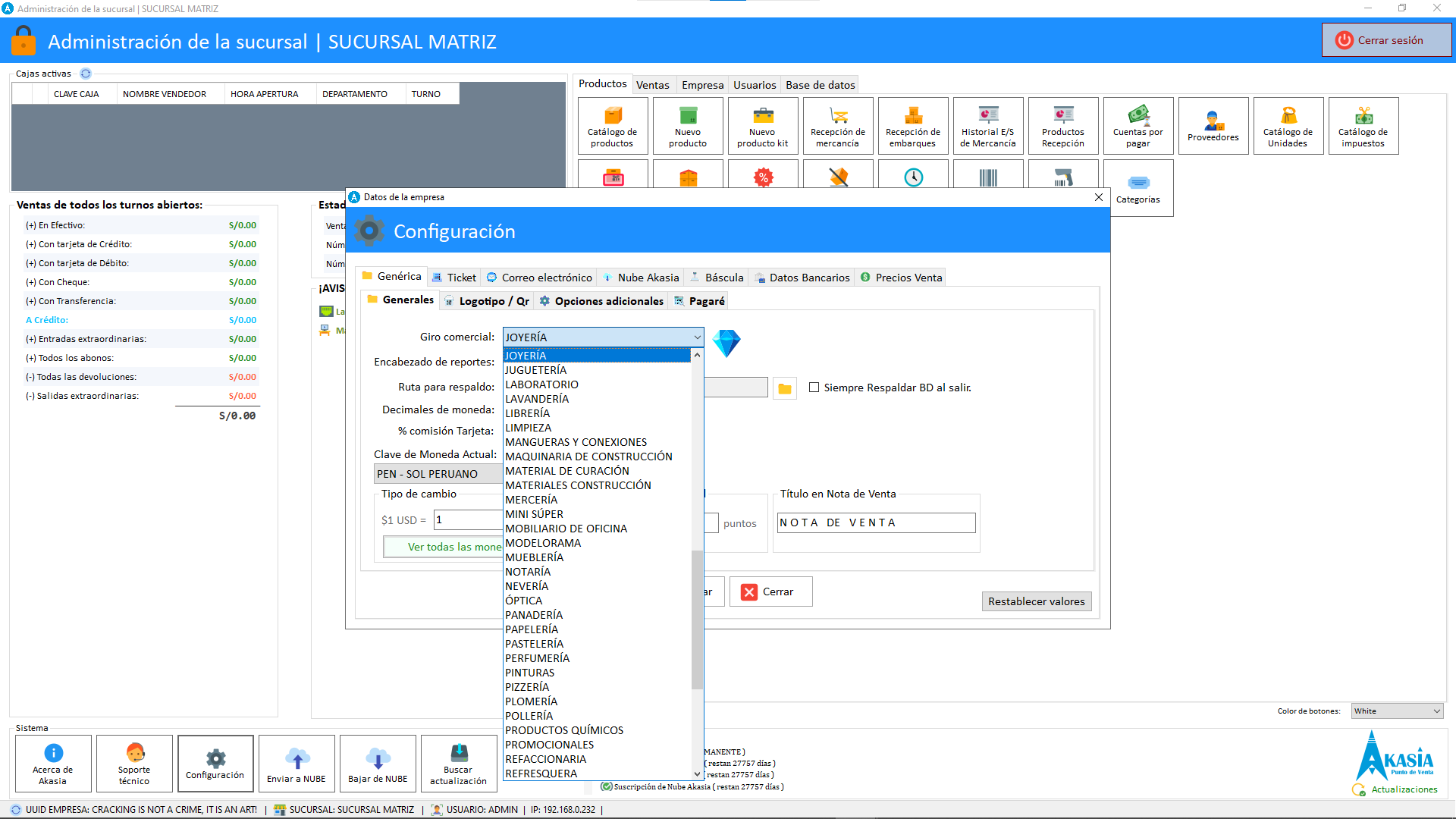Refresh Cajas activas list

coord(86,74)
